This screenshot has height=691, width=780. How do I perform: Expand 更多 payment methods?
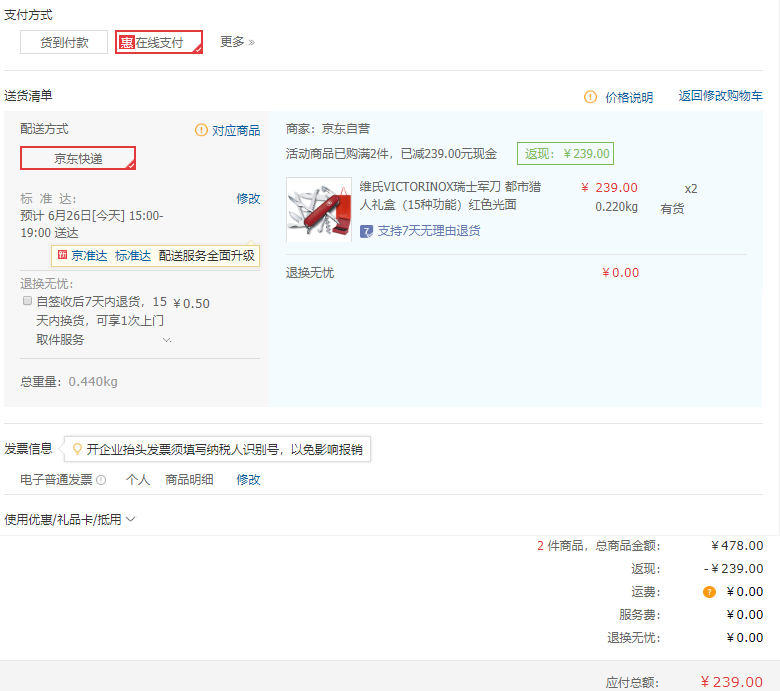coord(237,42)
